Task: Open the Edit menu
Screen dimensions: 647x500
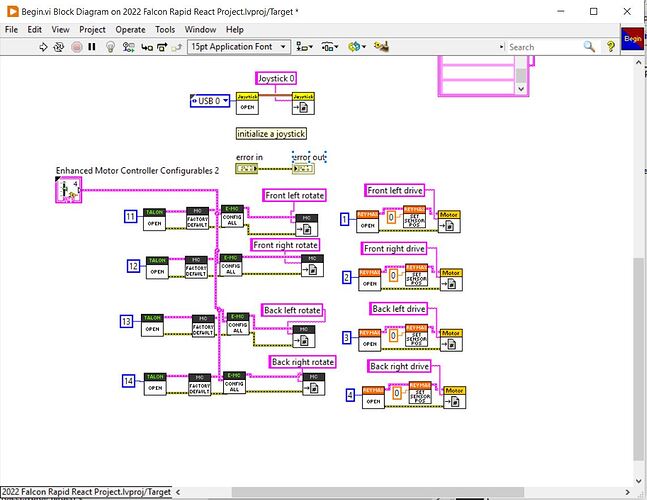Action: point(35,30)
